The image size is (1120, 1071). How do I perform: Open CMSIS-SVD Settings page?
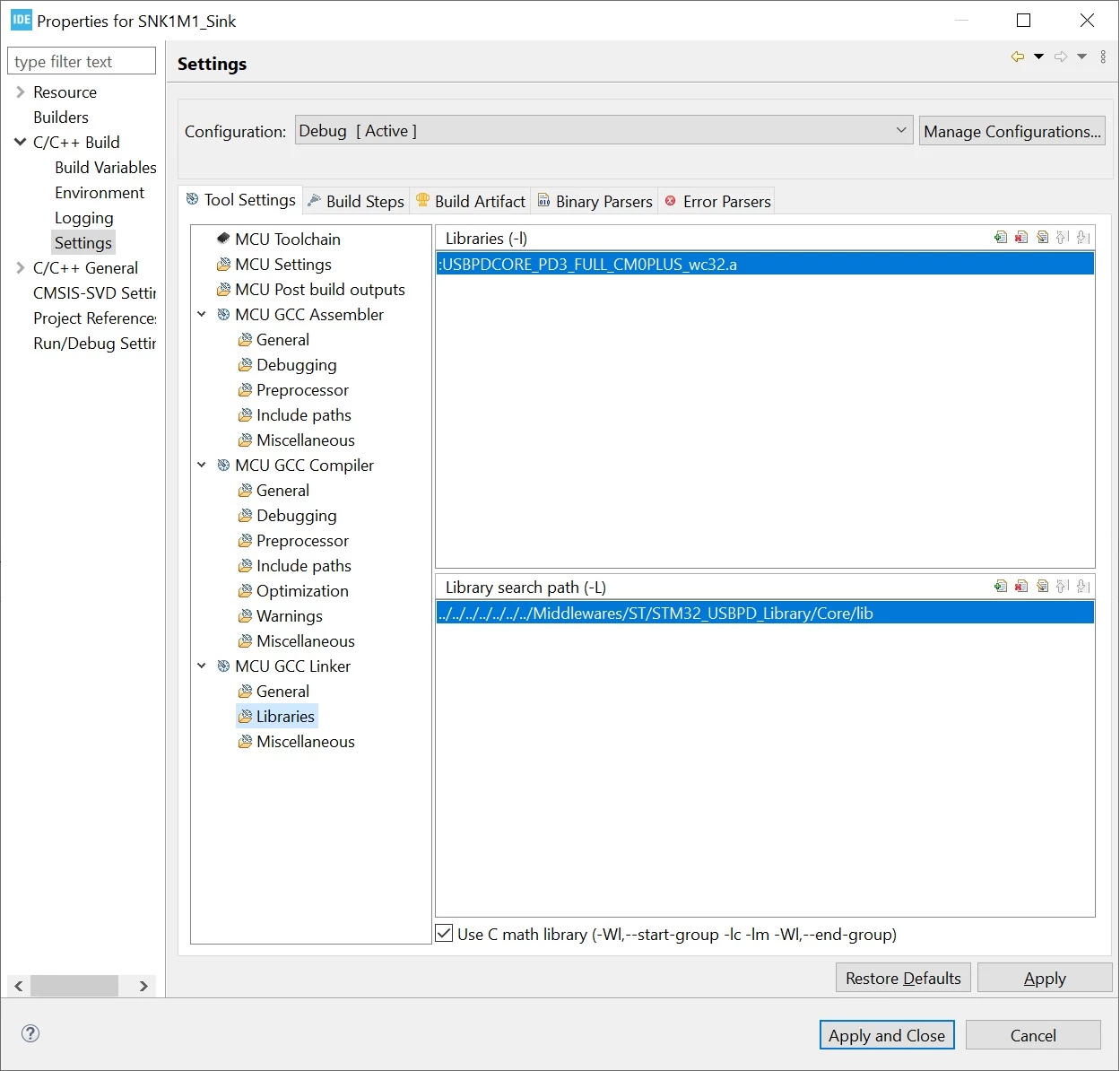[94, 293]
